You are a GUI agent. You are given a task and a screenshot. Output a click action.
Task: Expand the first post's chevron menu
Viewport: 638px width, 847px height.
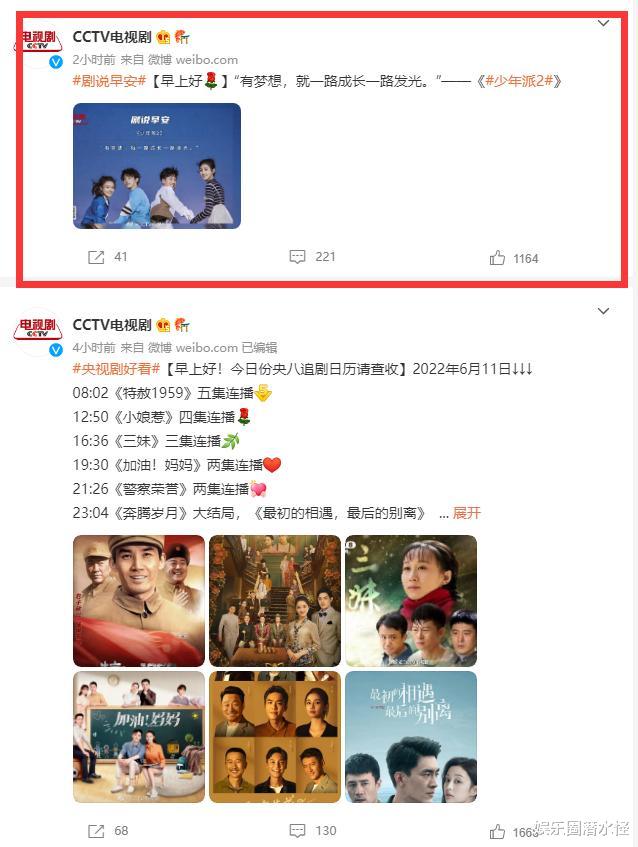pos(603,23)
